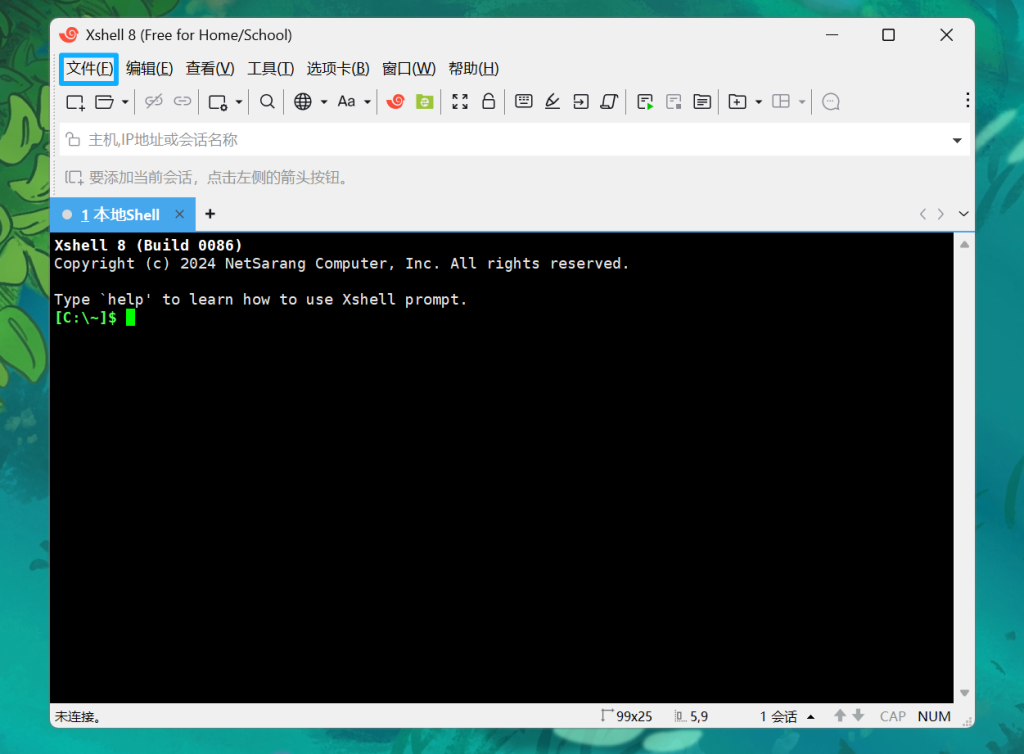Click the red Xmanager swirl toolbar icon
The width and height of the screenshot is (1024, 754).
396,101
